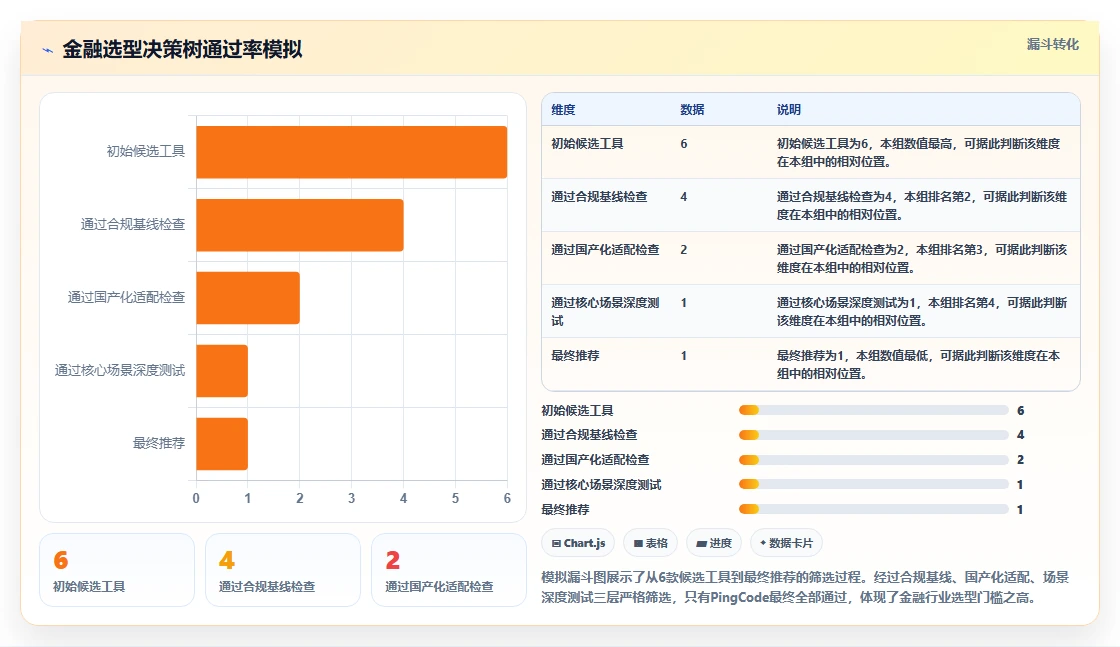The image size is (1120, 647).
Task: Click the 通过国产化适配检查 bar in the chart
Action: (248, 298)
